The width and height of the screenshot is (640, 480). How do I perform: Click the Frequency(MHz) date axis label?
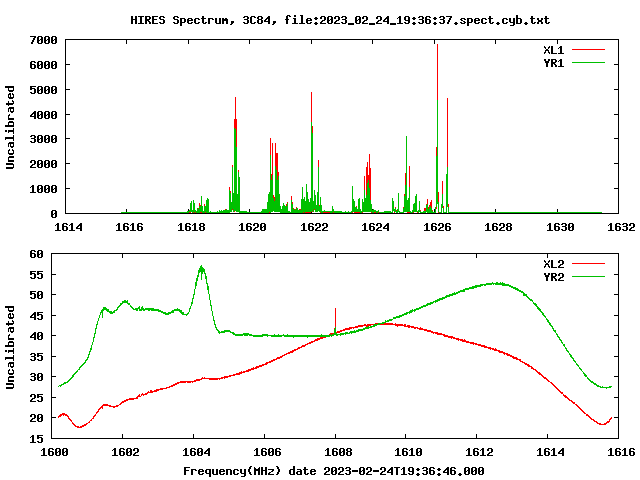click(x=333, y=471)
